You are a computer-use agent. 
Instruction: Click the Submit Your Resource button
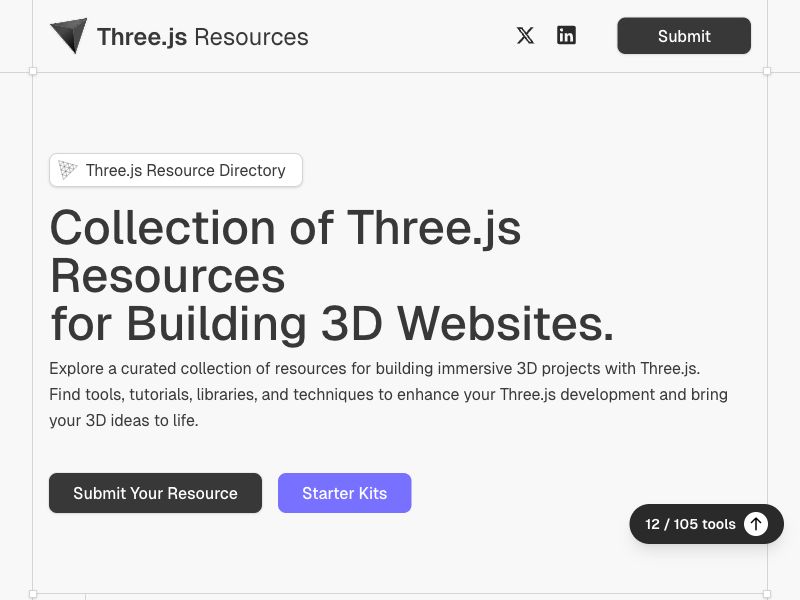point(155,493)
